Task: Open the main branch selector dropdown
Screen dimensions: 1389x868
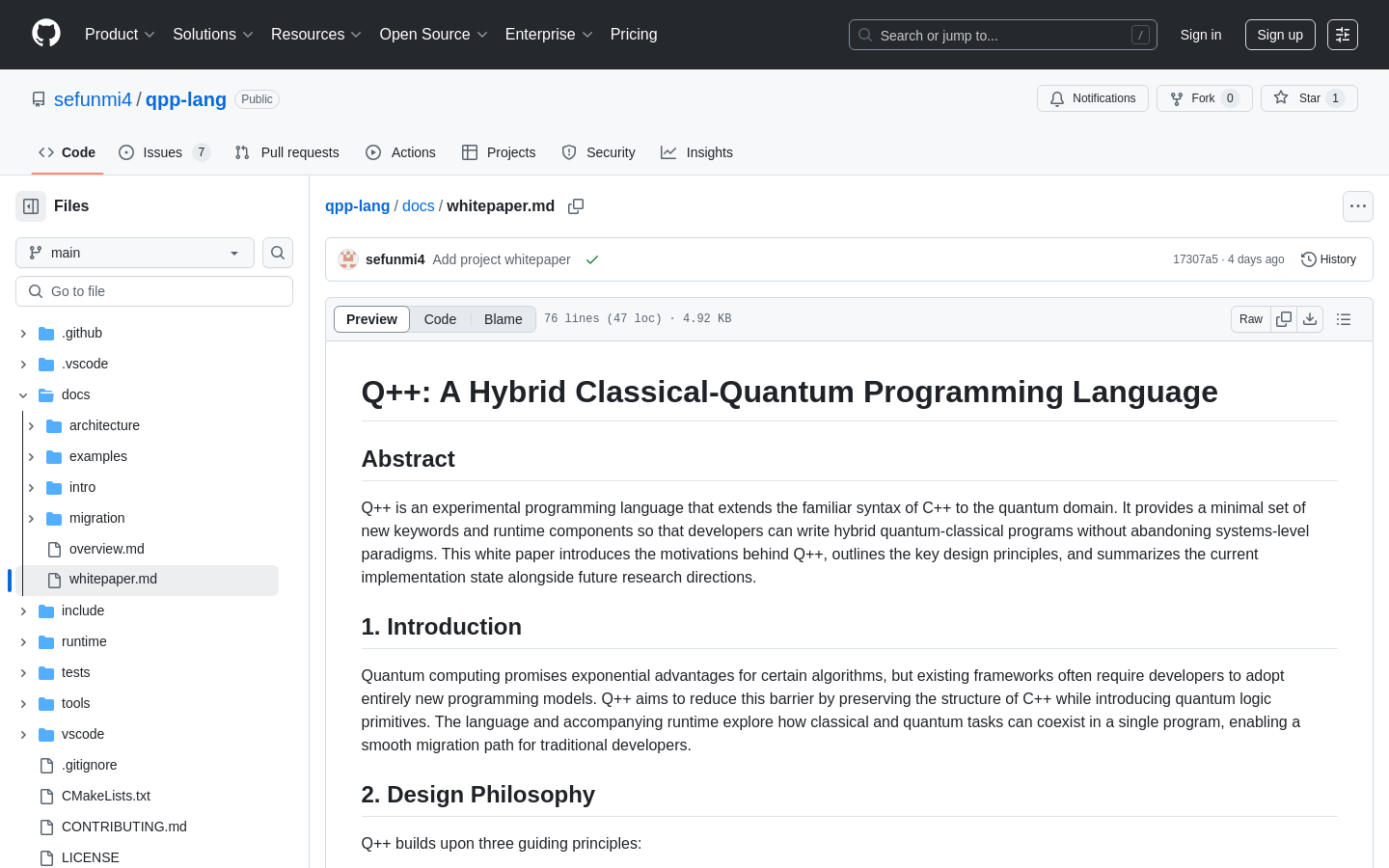Action: tap(135, 253)
